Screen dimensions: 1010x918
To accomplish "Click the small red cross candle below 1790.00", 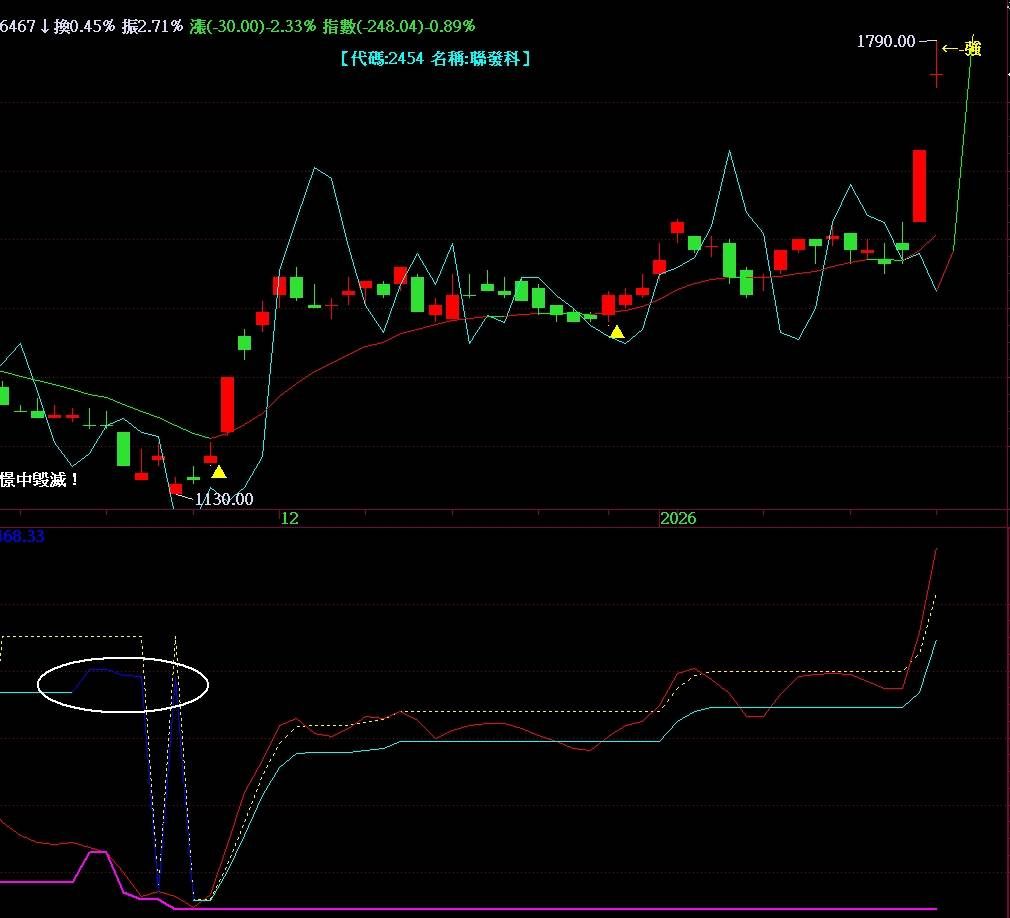I will 936,73.
